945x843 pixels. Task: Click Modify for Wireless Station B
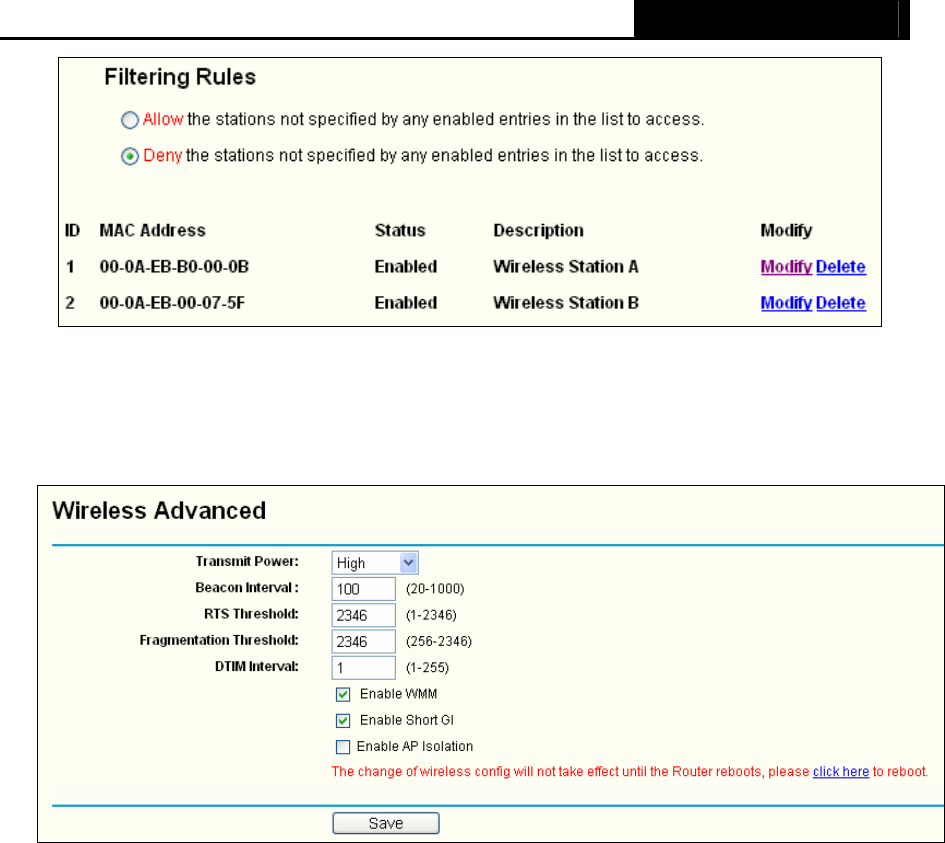pyautogui.click(x=786, y=302)
